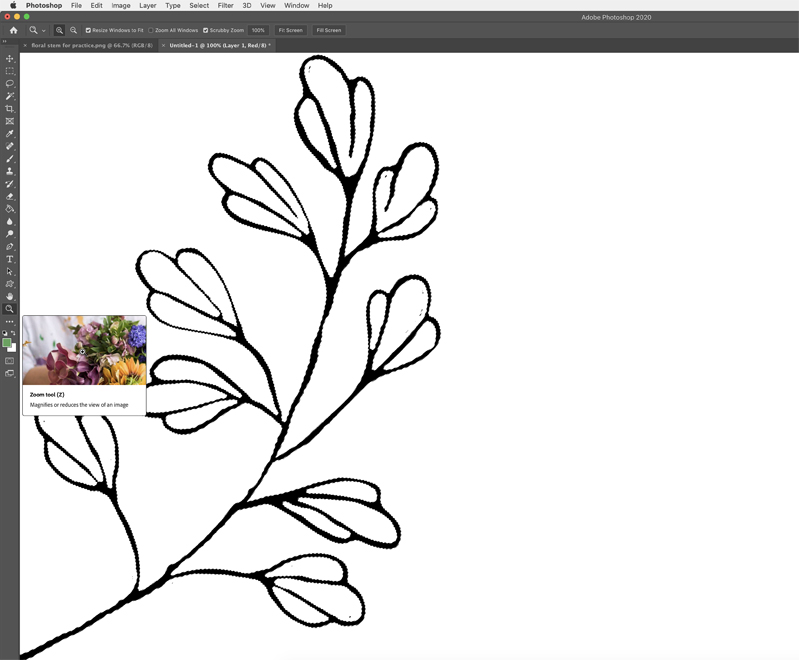
Task: Select the Brush tool
Action: click(x=10, y=159)
